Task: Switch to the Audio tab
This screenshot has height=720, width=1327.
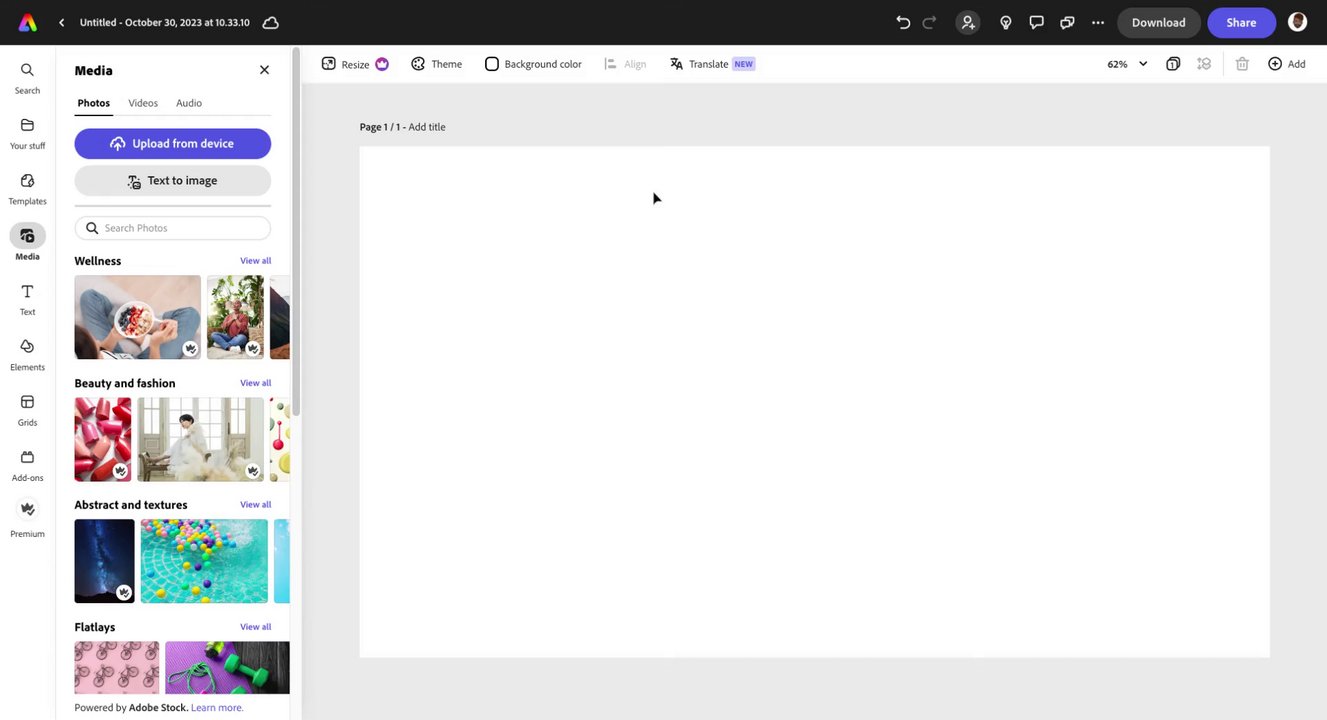Action: click(189, 103)
